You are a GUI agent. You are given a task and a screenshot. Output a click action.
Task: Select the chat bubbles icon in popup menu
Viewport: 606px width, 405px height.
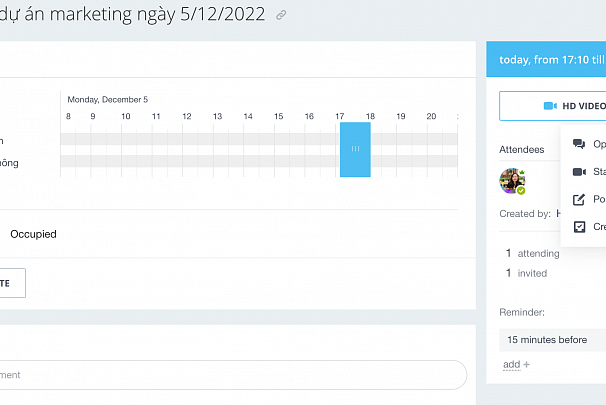click(579, 144)
